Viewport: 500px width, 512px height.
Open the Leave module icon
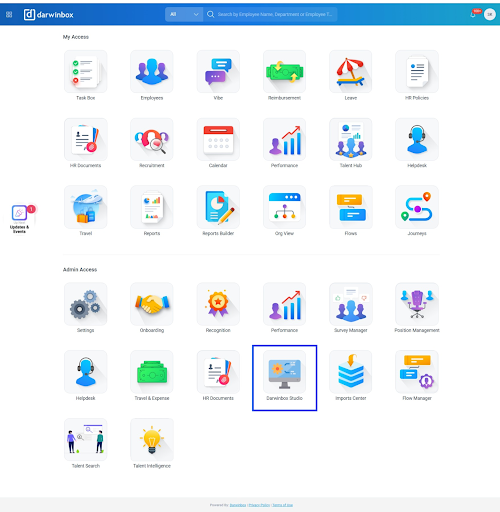point(351,71)
